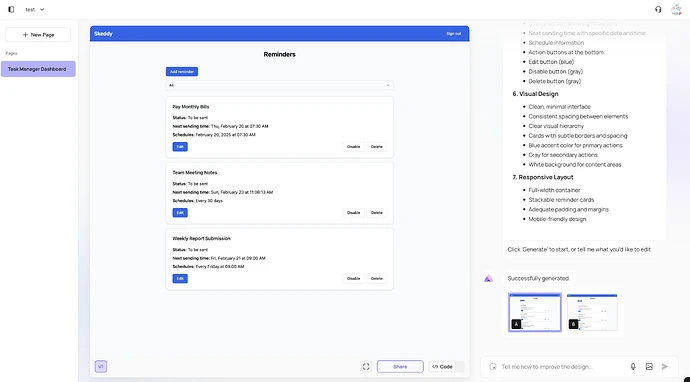Toggle the sidebar panel icon
The height and width of the screenshot is (382, 690).
[11, 9]
